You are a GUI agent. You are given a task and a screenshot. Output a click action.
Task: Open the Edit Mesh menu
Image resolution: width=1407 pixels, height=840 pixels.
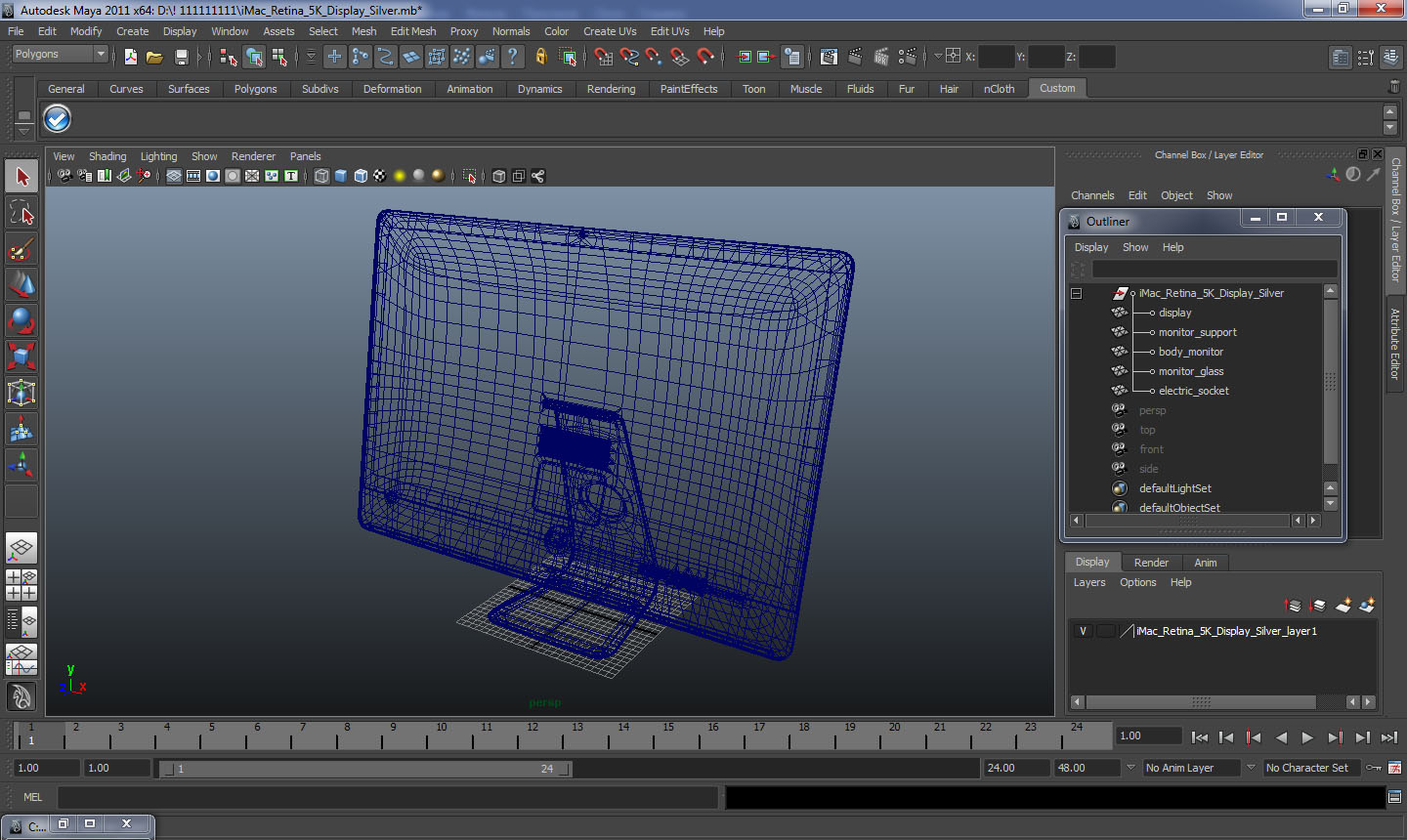pyautogui.click(x=413, y=31)
